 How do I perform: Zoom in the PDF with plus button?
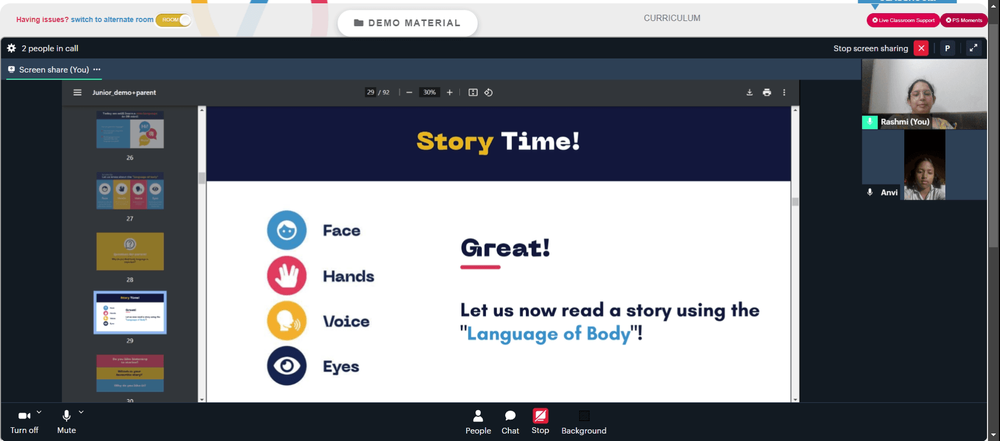pos(450,93)
